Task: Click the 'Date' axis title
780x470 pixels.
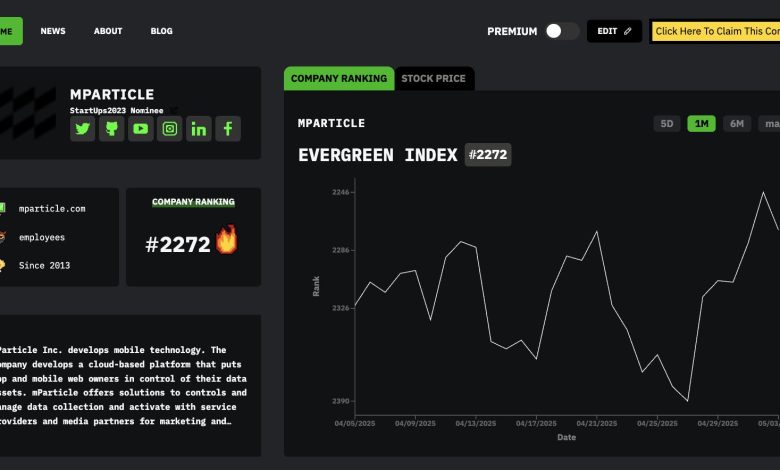Action: [567, 438]
